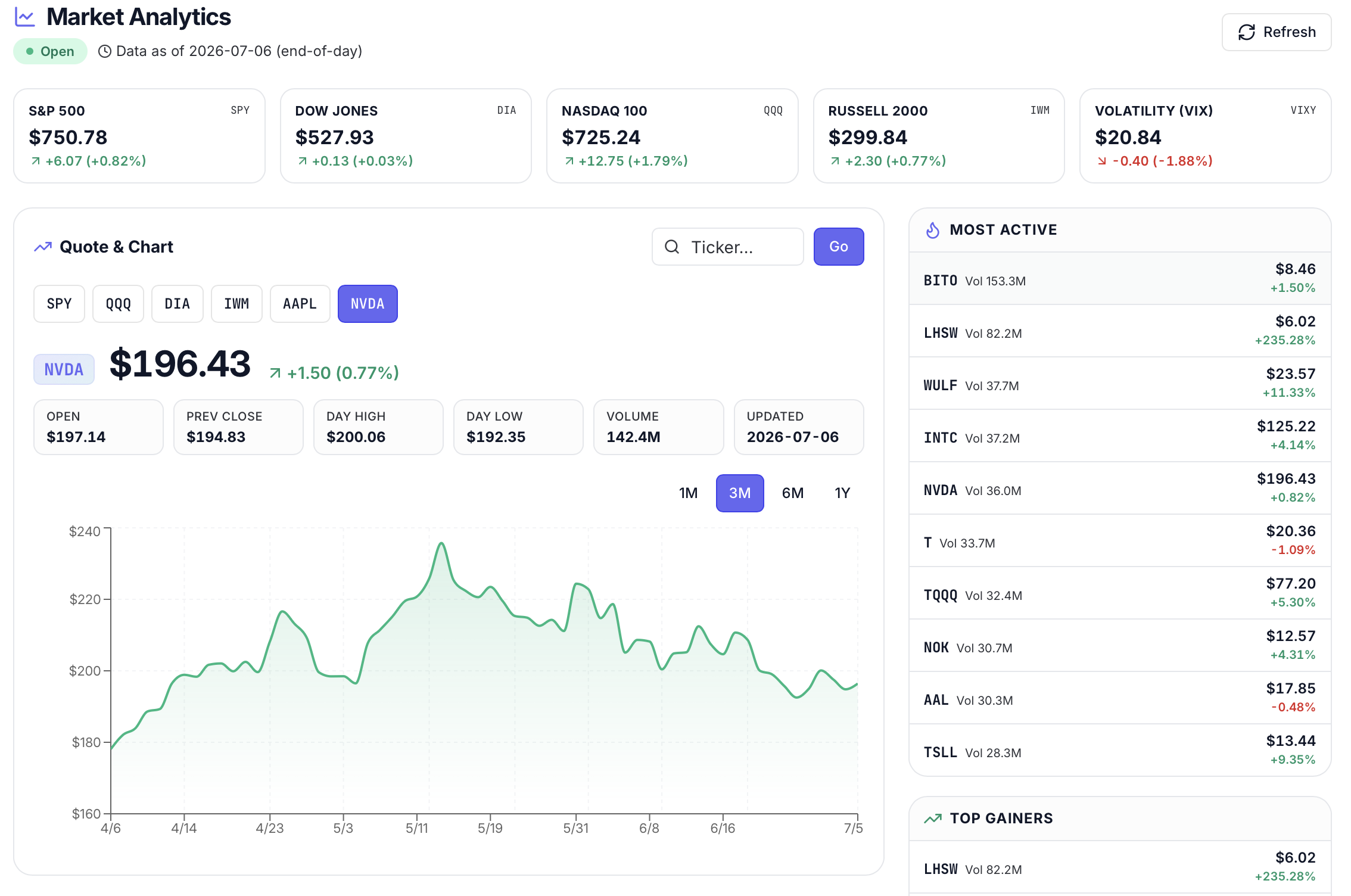Select LHSW in the Top Gainers list
This screenshot has height=896, width=1351.
pyautogui.click(x=1120, y=867)
